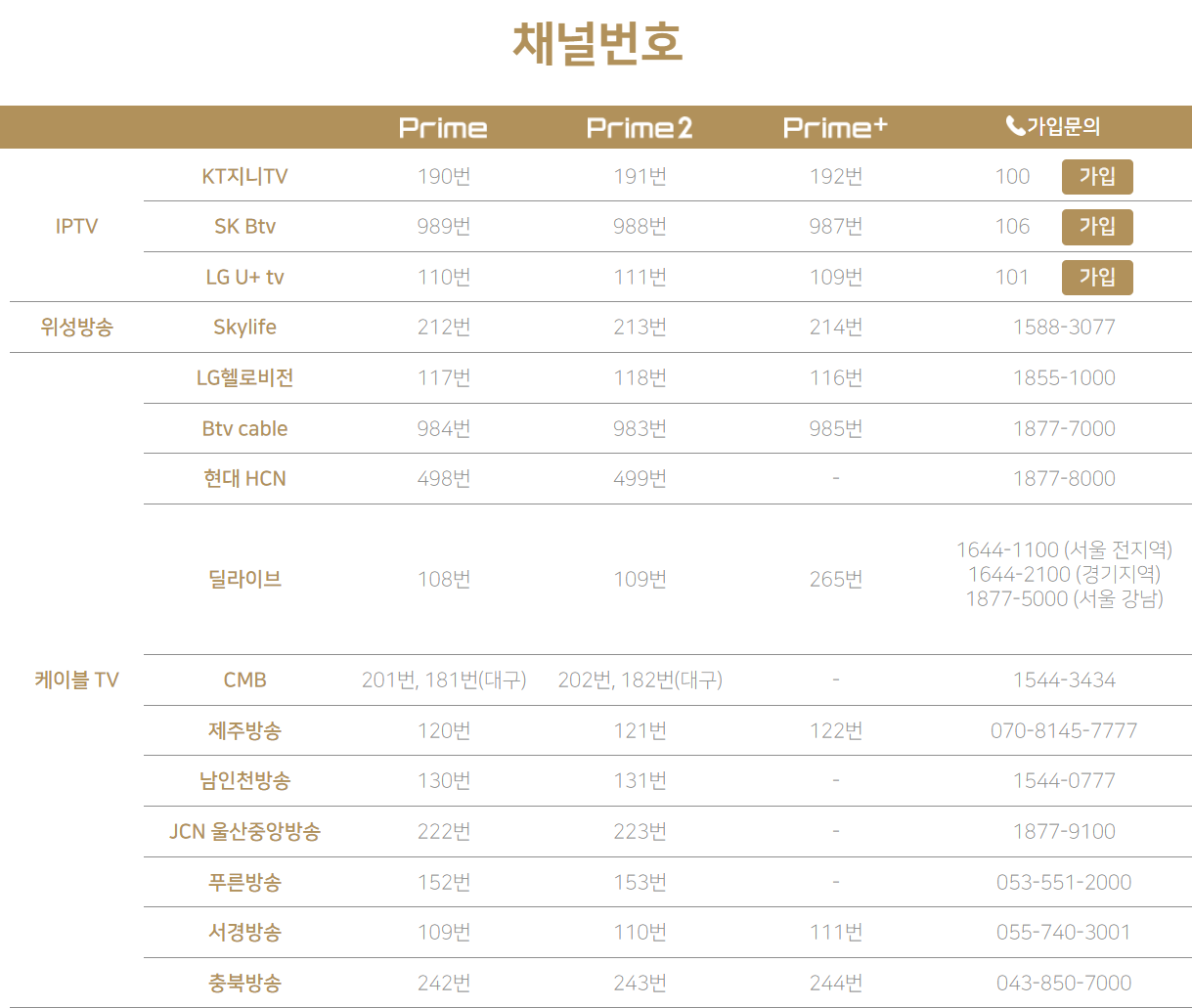Viewport: 1192px width, 1008px height.
Task: Click the 192번 channel cell
Action: (836, 177)
